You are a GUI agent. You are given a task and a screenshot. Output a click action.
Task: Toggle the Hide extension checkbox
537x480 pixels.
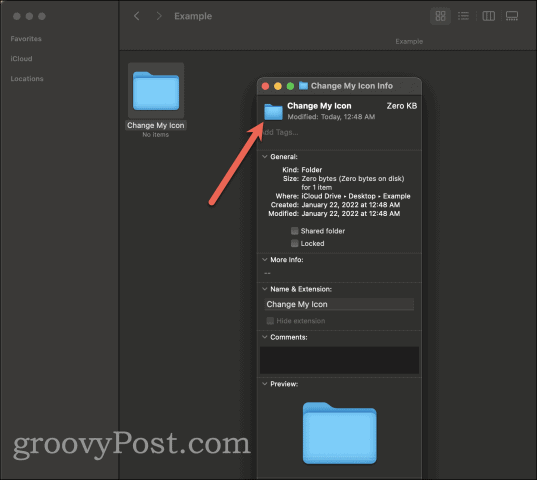click(x=270, y=321)
